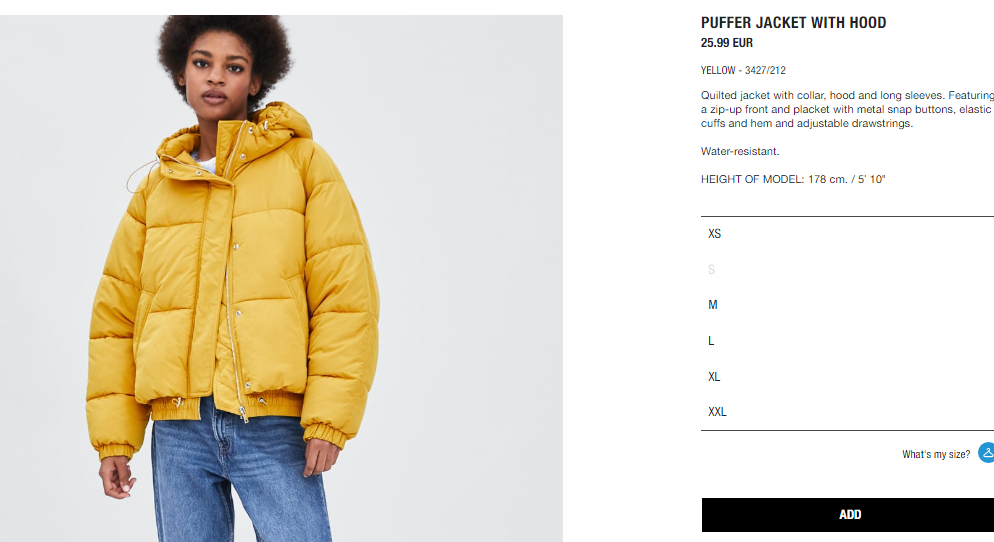Click the Water-resistant text line
The image size is (994, 542).
pyautogui.click(x=740, y=152)
